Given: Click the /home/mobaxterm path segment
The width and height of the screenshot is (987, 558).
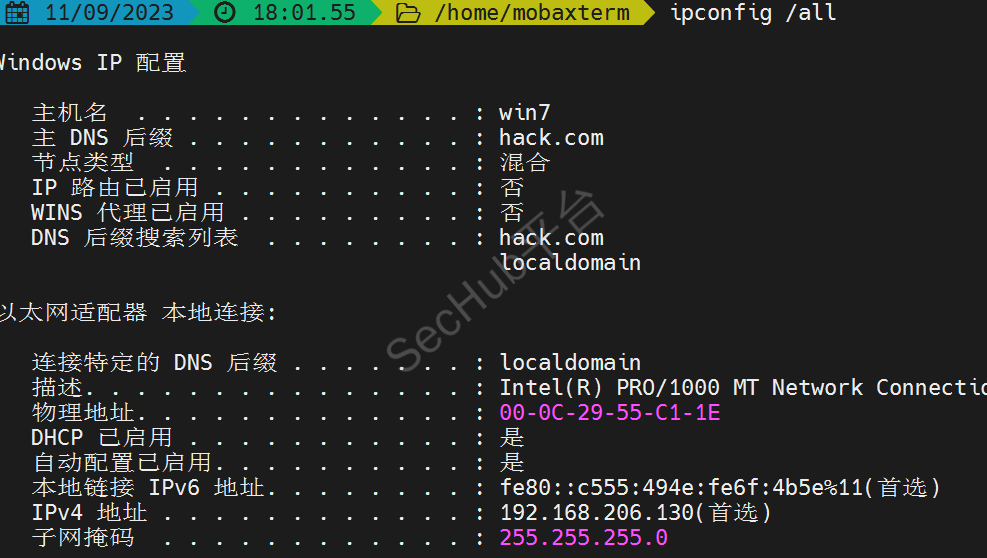Looking at the screenshot, I should [532, 13].
